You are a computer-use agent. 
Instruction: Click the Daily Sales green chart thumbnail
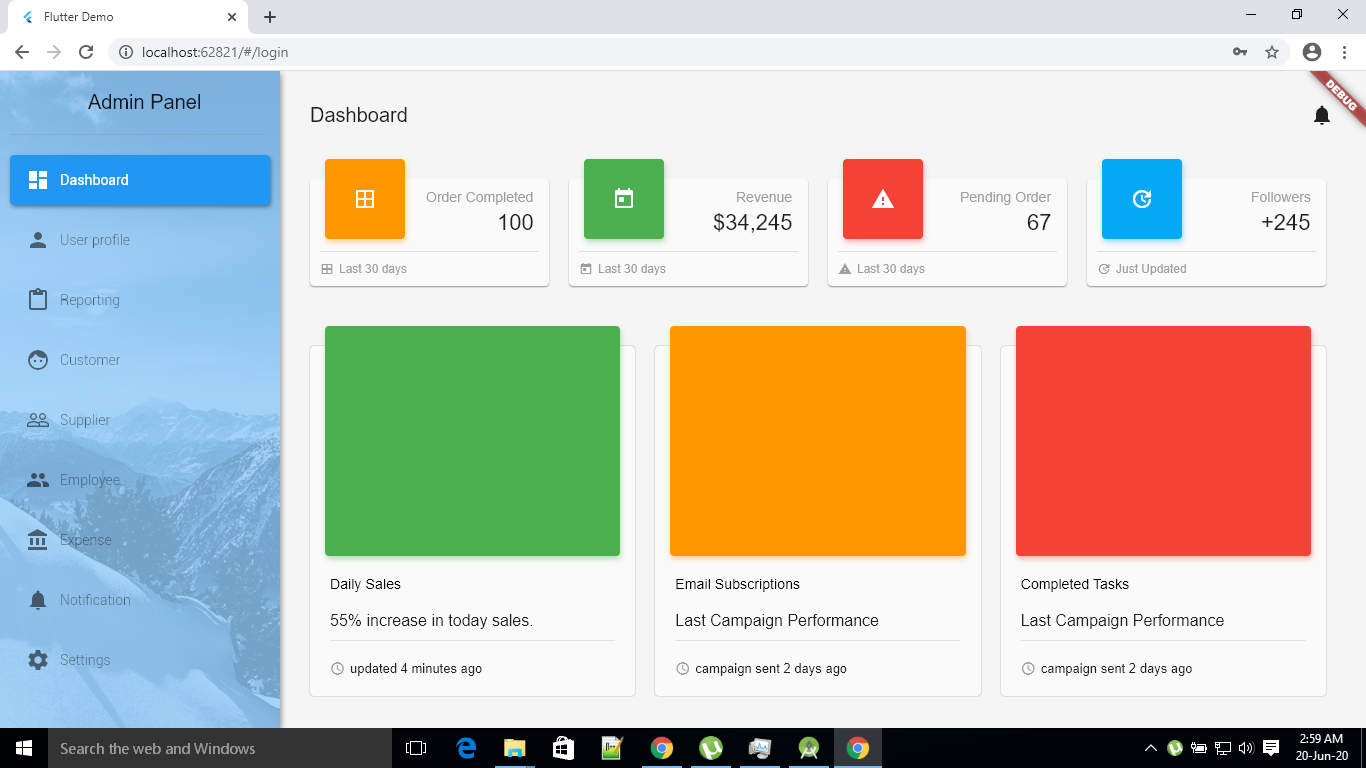pyautogui.click(x=472, y=441)
